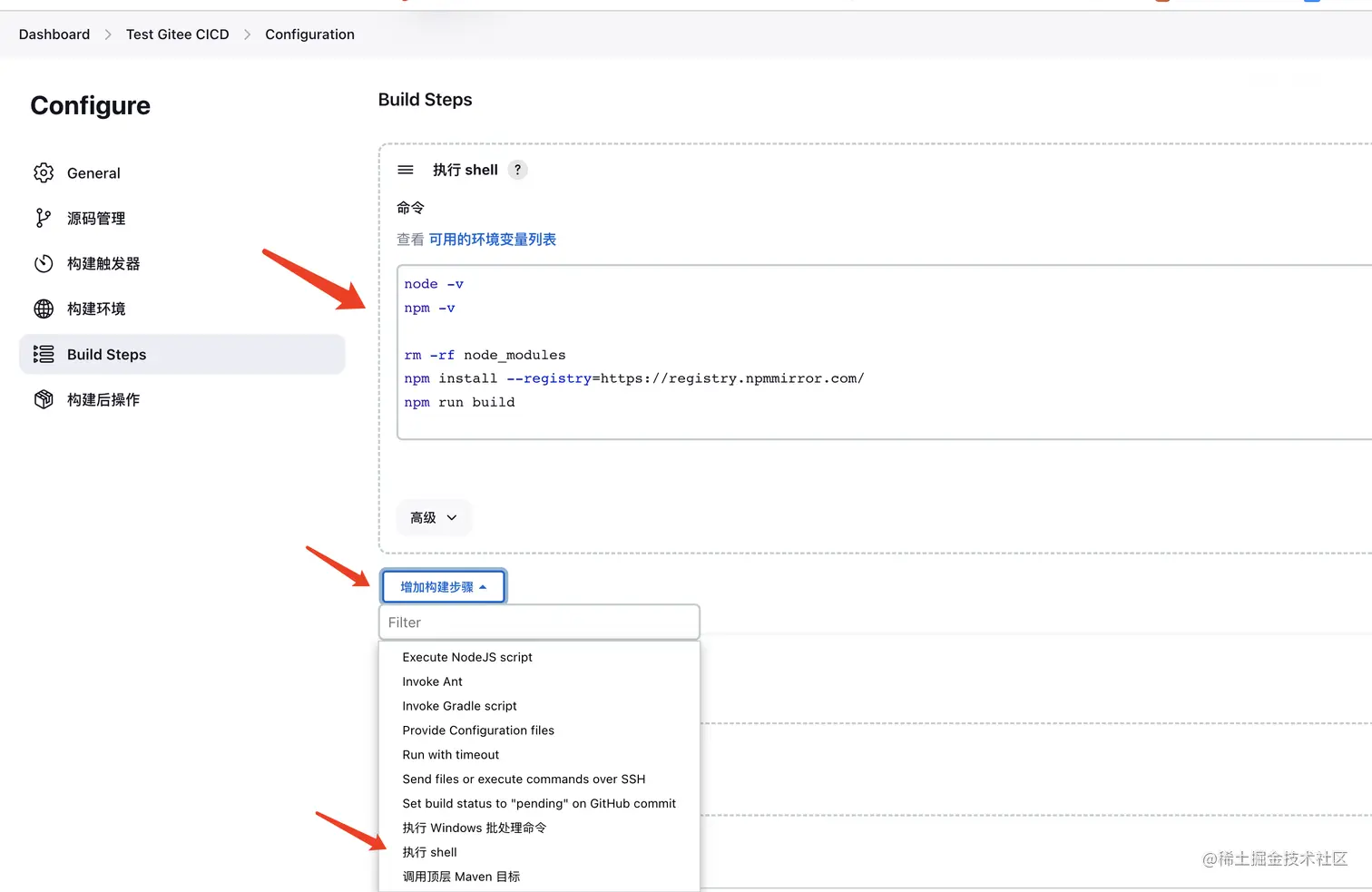The width and height of the screenshot is (1372, 892).
Task: Click the Build Steps list icon
Action: (x=44, y=354)
